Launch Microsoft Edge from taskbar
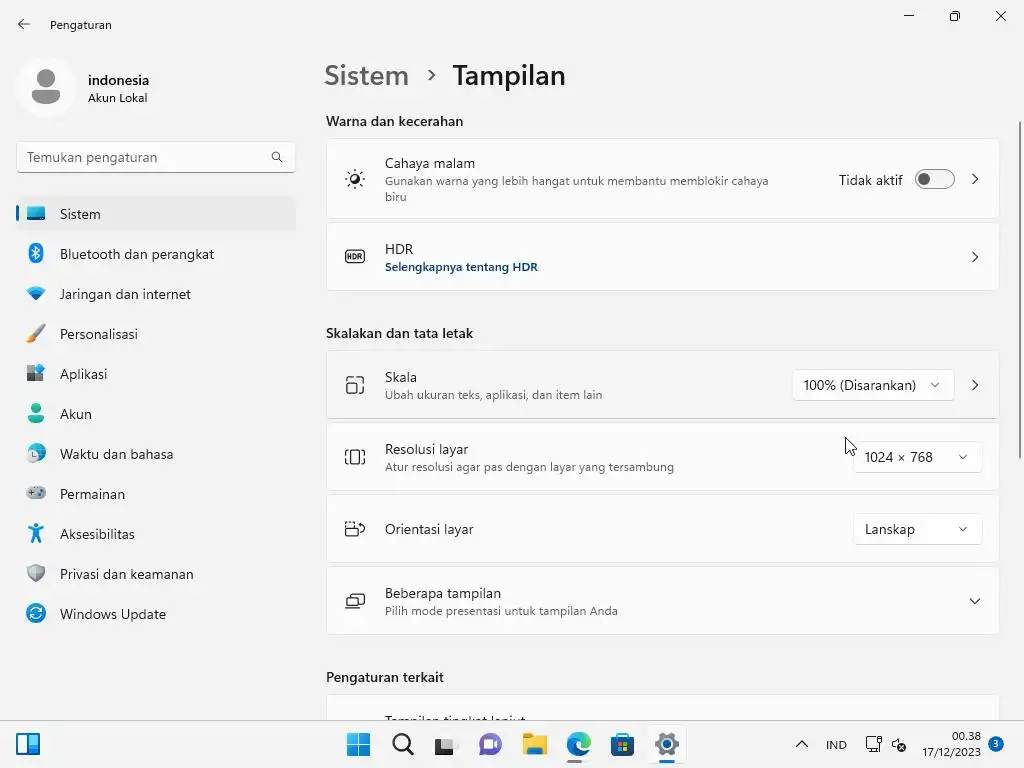Screen dimensions: 1024x768 (x=579, y=744)
